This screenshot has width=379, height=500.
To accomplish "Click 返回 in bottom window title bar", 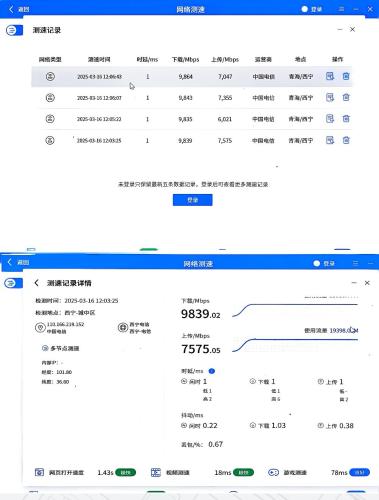I will click(x=19, y=262).
